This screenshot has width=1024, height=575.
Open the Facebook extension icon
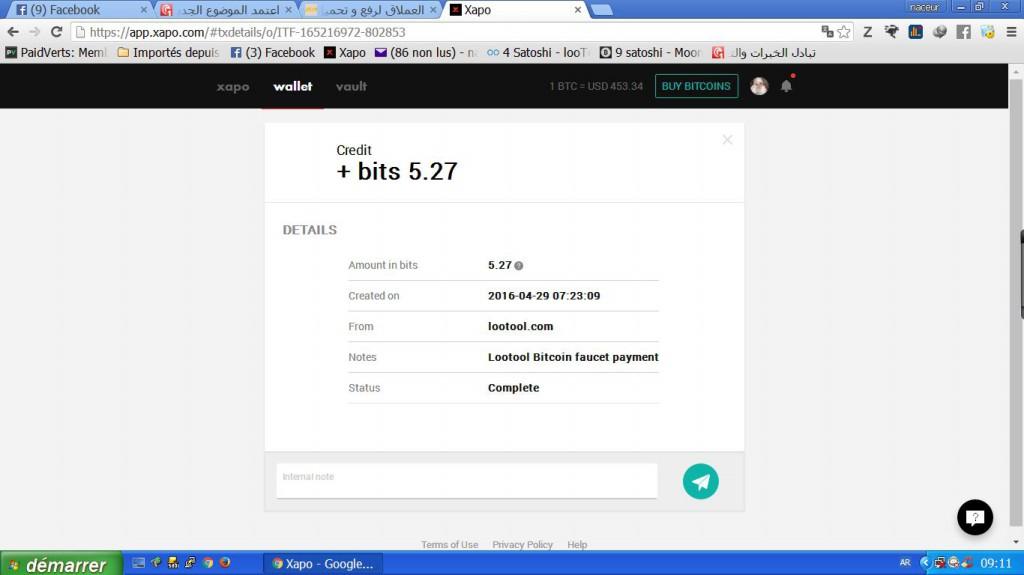tap(963, 31)
